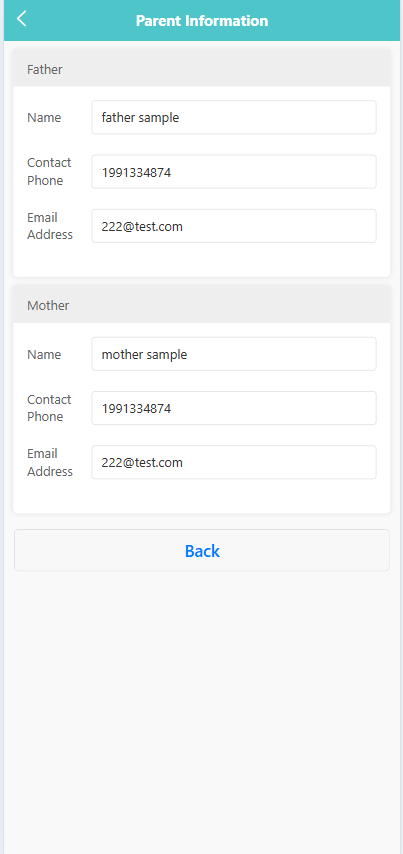Tap the back arrow in the header

[x=21, y=19]
